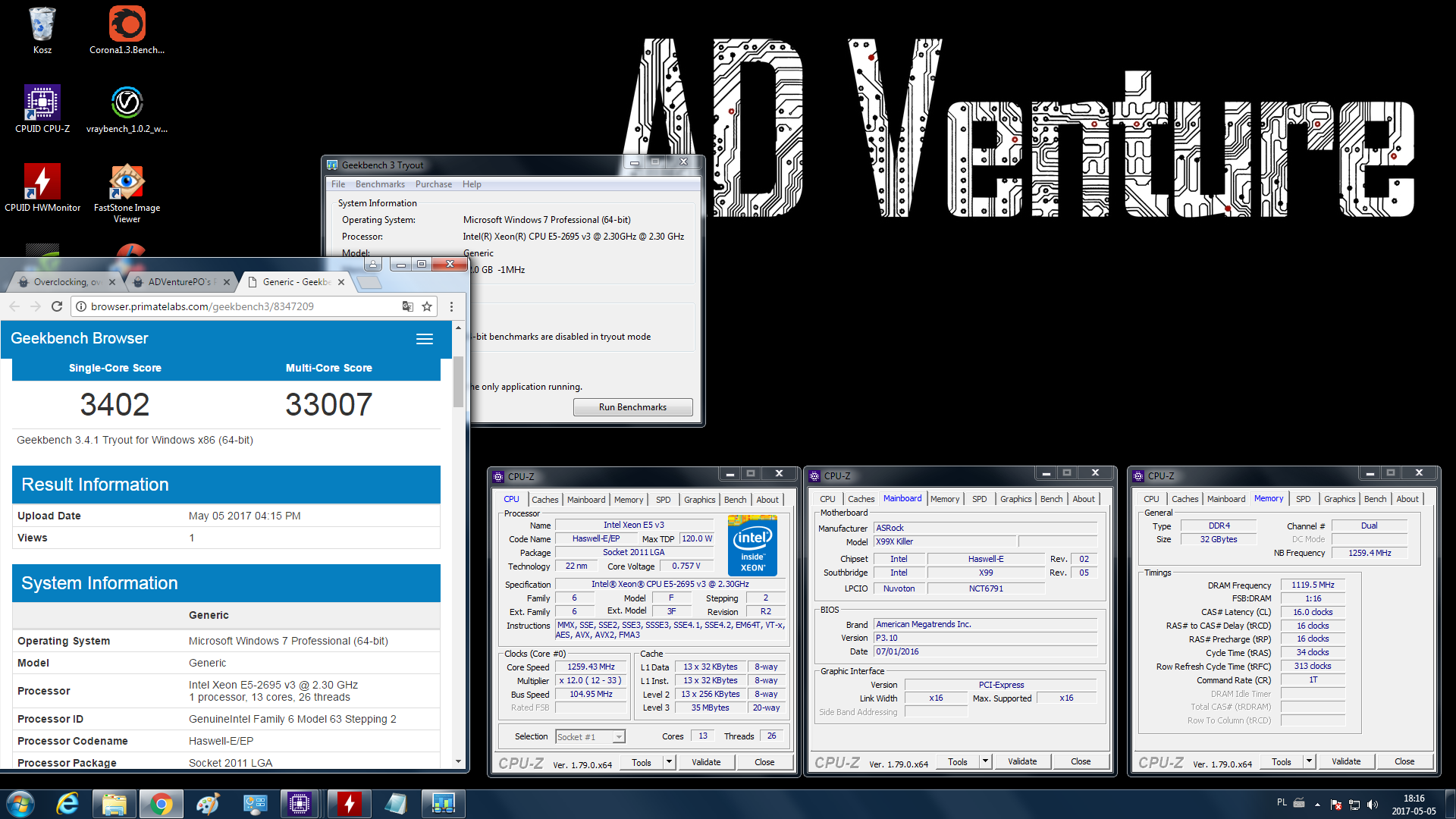Click browser forward arrow

35,306
